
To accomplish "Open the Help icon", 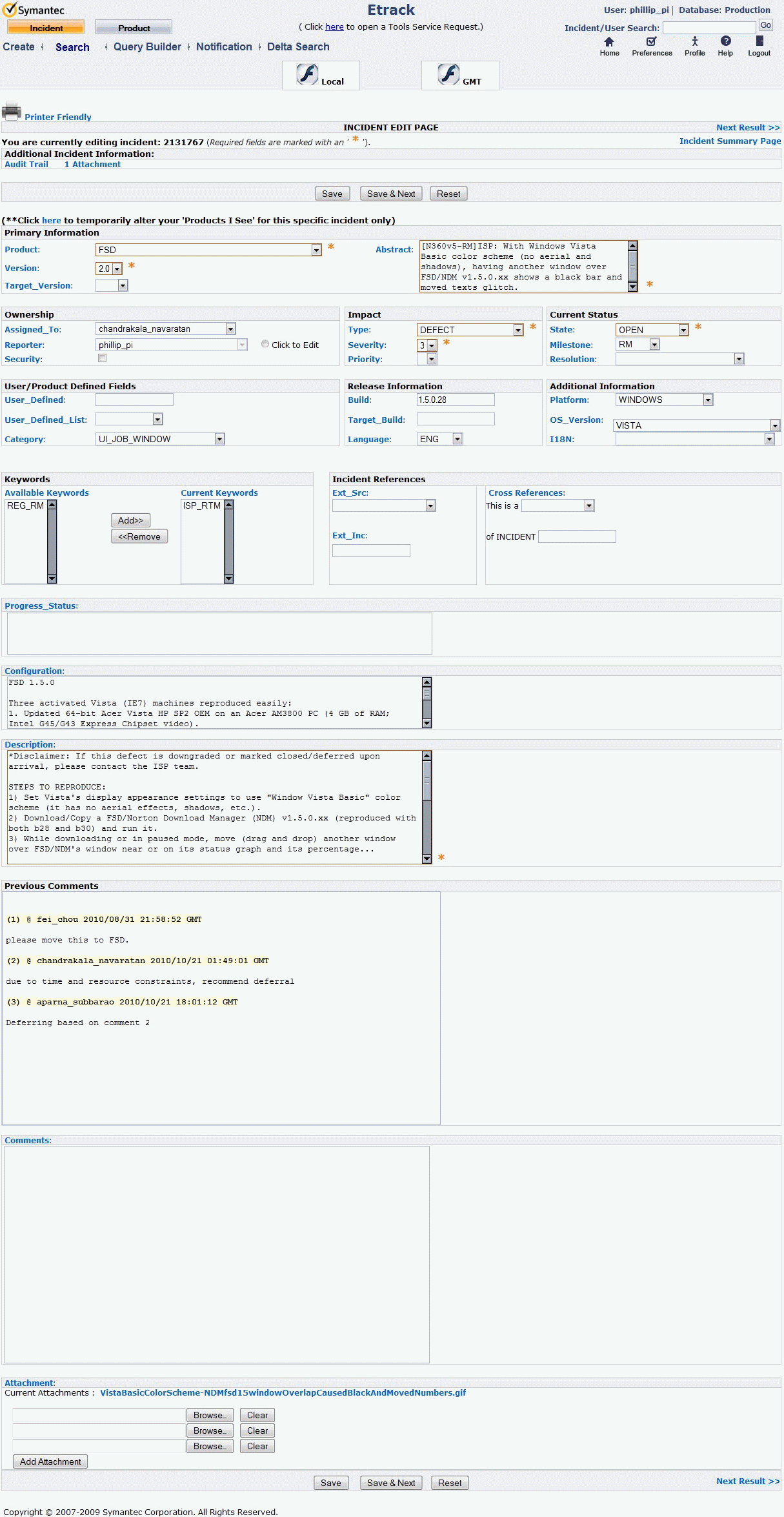I will 725,41.
